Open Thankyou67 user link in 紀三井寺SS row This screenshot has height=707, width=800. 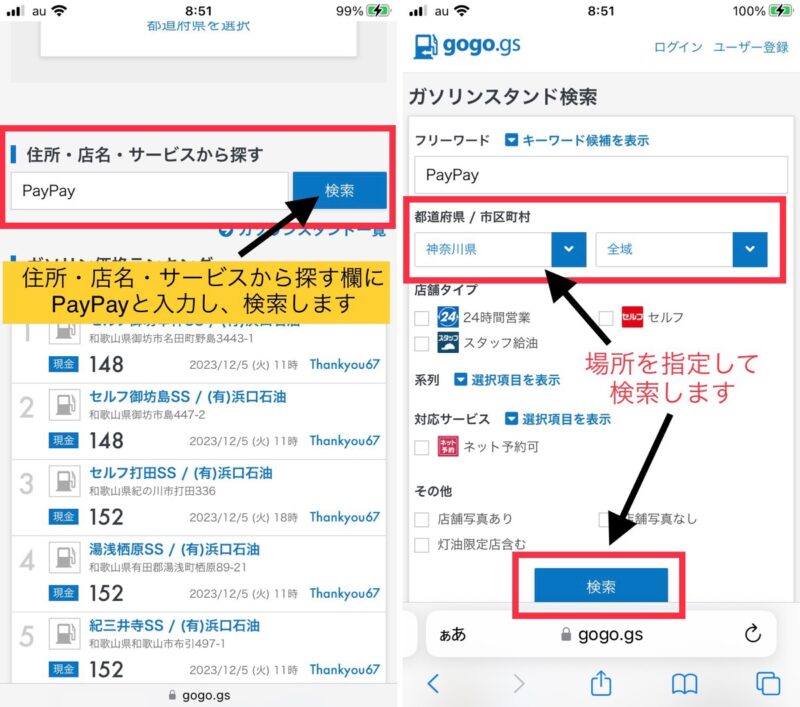(x=344, y=669)
